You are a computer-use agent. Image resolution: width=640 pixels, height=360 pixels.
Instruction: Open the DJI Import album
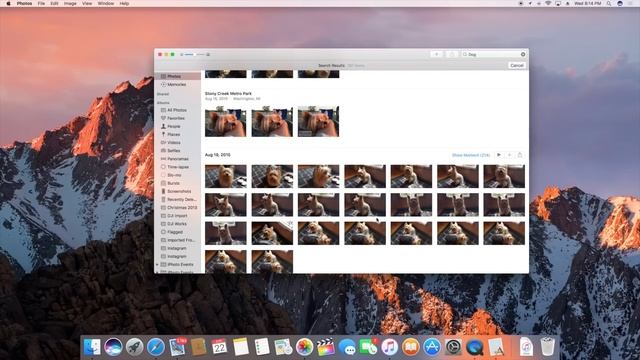[177, 216]
